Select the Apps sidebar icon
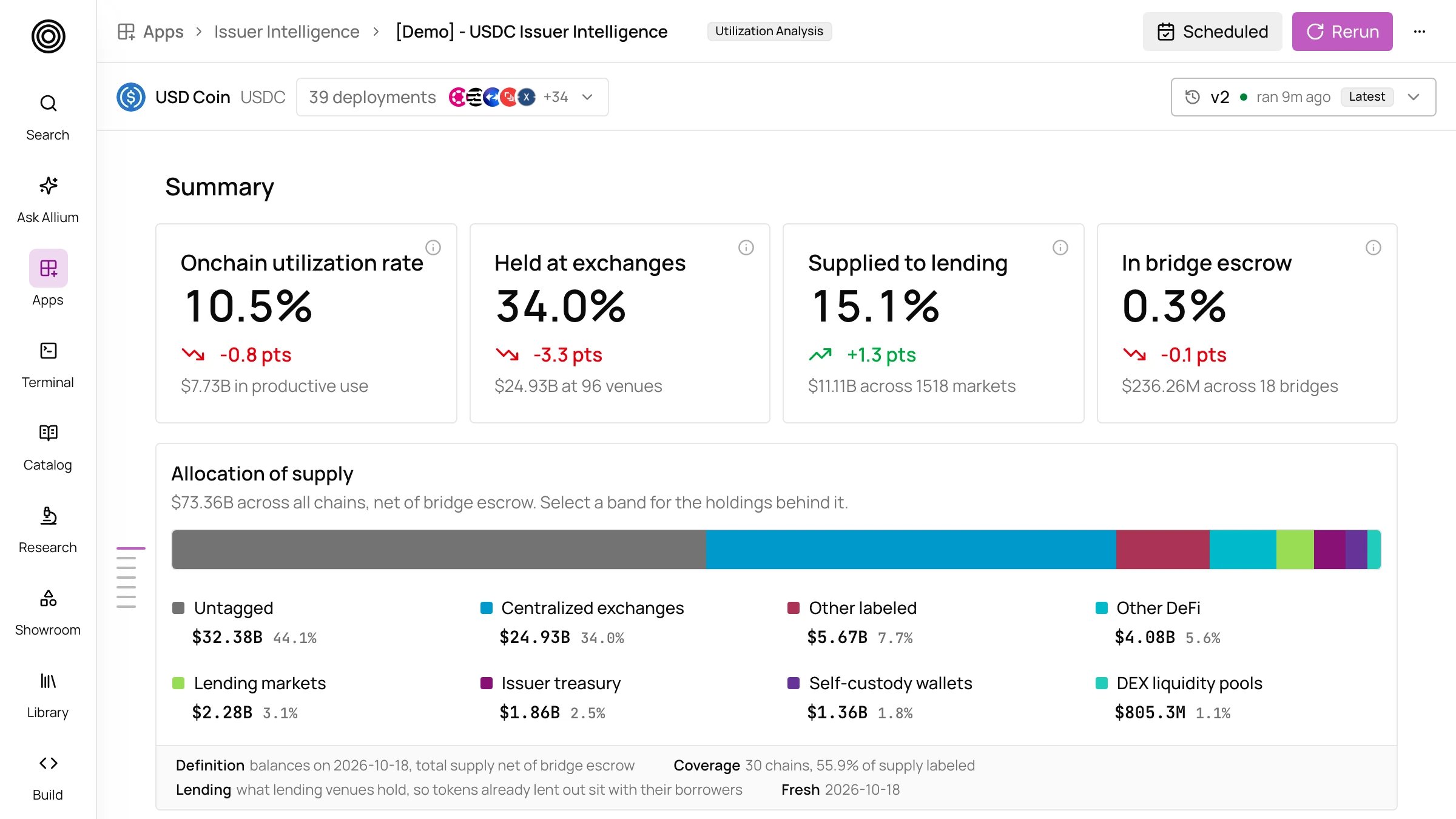Image resolution: width=1456 pixels, height=819 pixels. click(48, 268)
